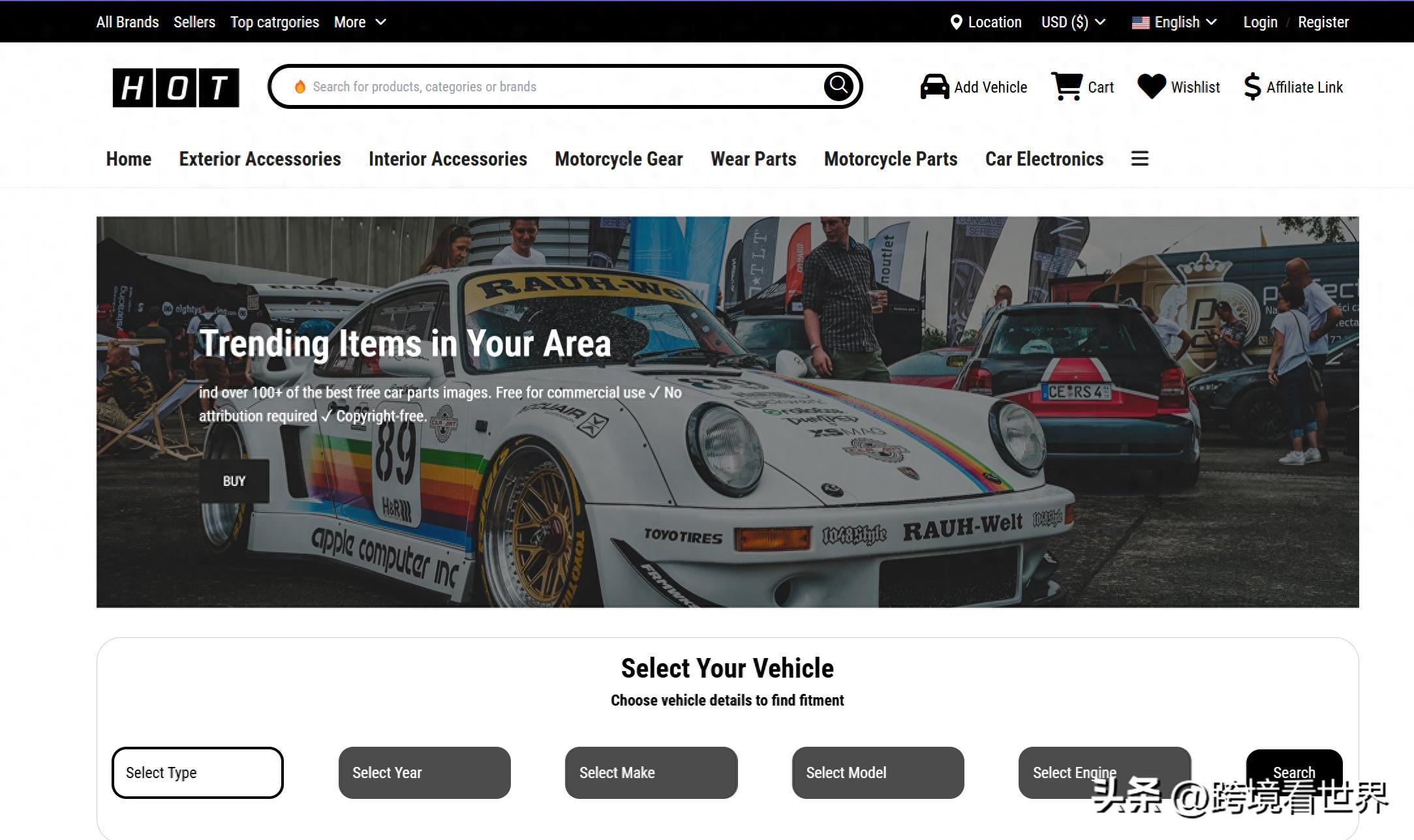Click the Top catrgories link

pos(275,22)
